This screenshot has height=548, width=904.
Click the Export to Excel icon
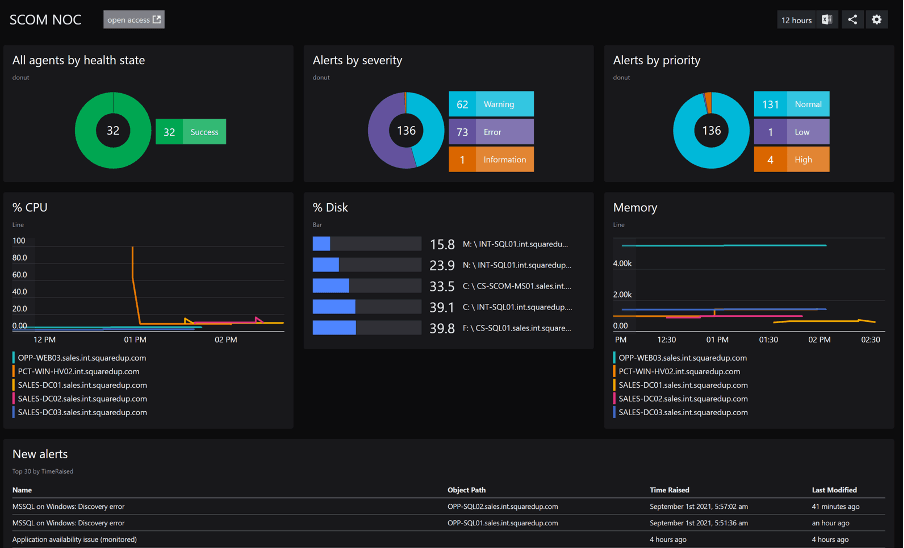tap(827, 20)
